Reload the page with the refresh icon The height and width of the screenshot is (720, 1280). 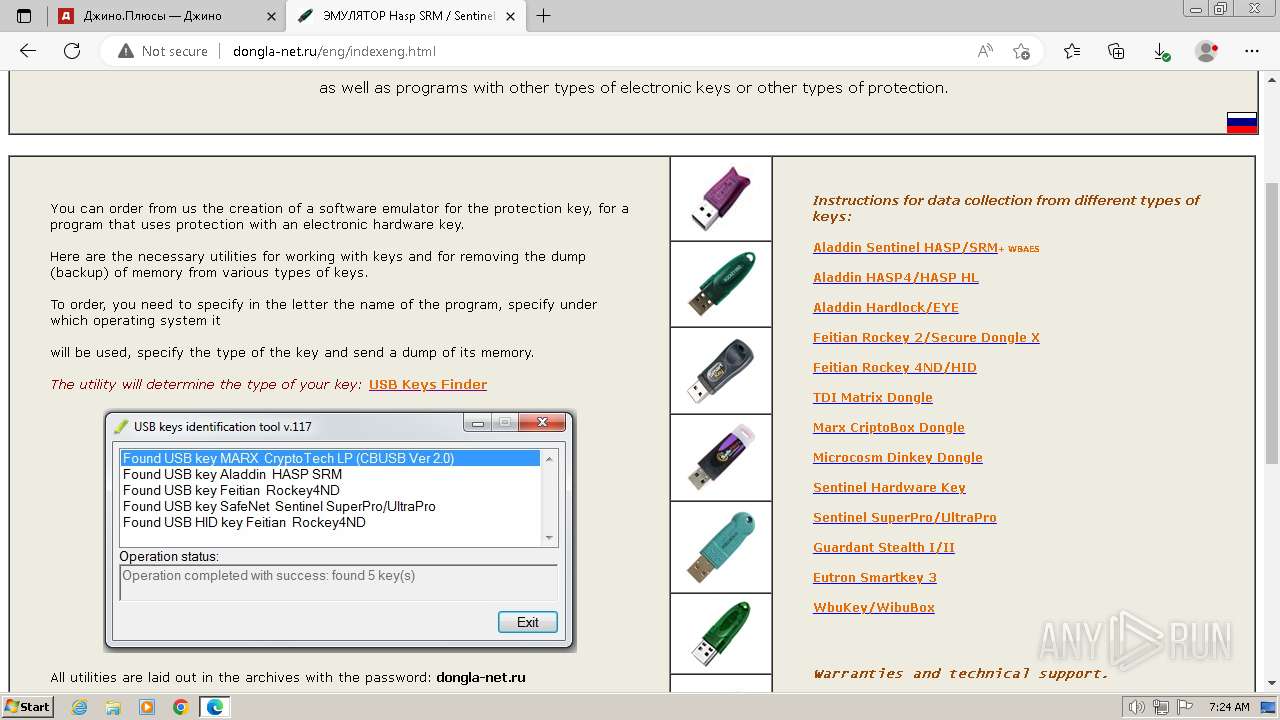72,51
